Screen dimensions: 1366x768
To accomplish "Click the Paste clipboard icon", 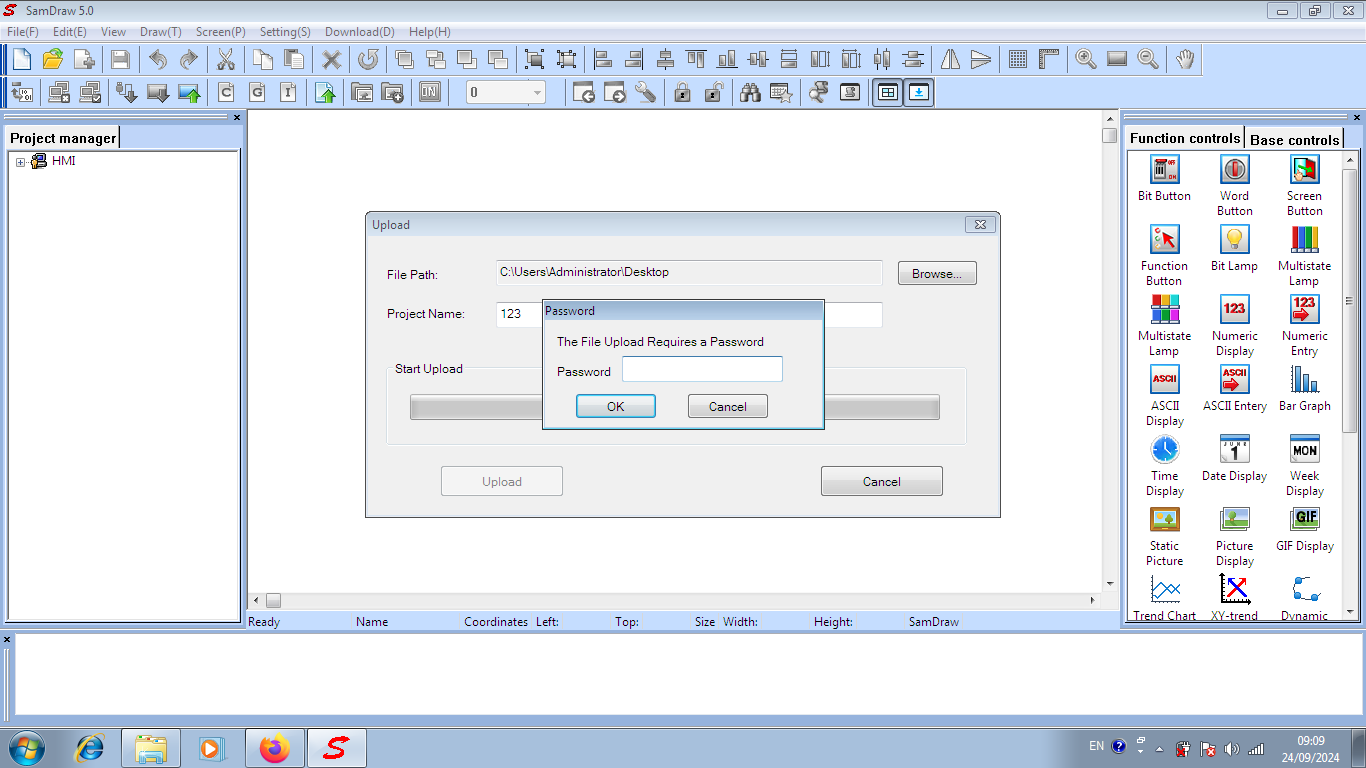I will click(294, 59).
